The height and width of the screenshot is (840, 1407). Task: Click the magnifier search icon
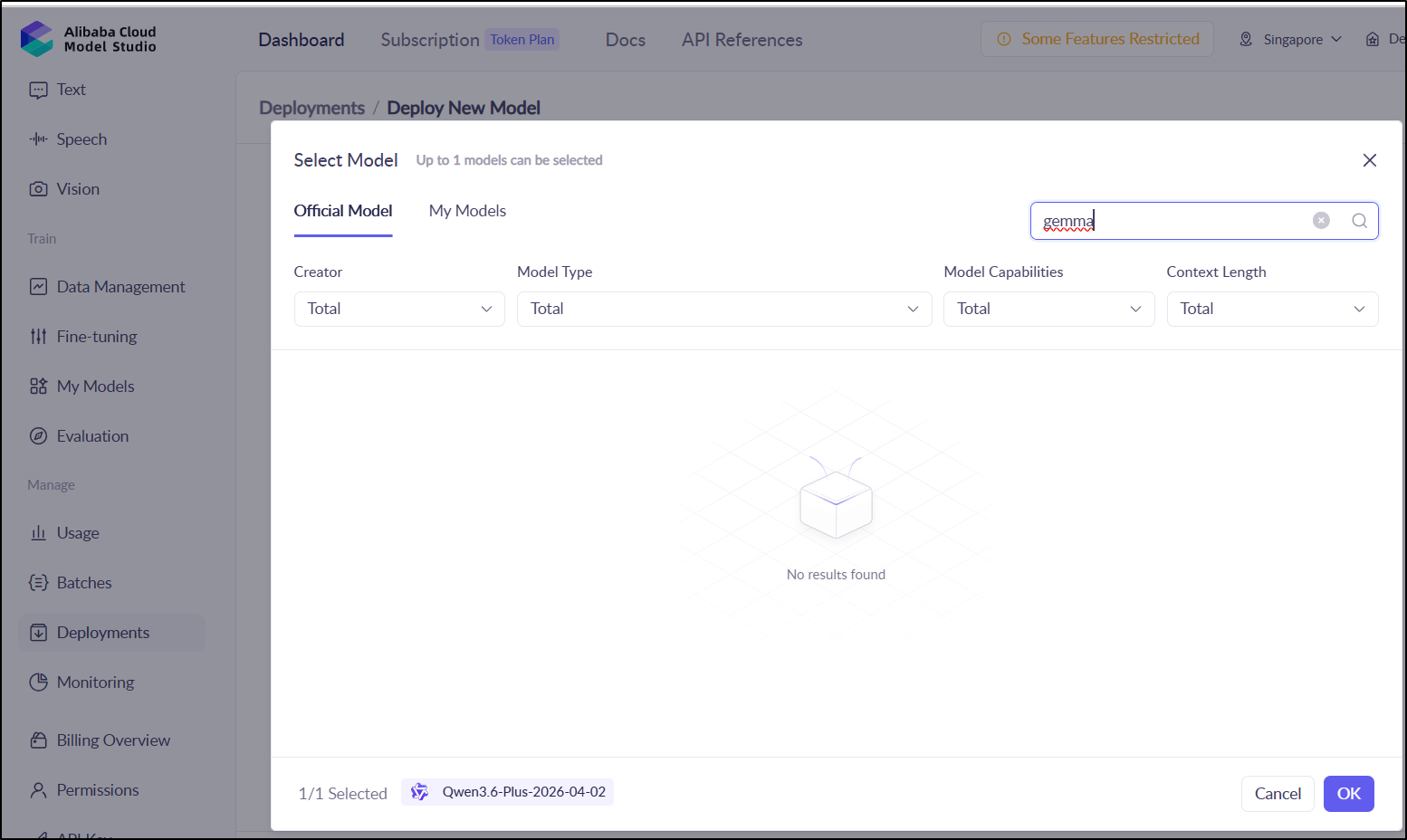tap(1359, 221)
